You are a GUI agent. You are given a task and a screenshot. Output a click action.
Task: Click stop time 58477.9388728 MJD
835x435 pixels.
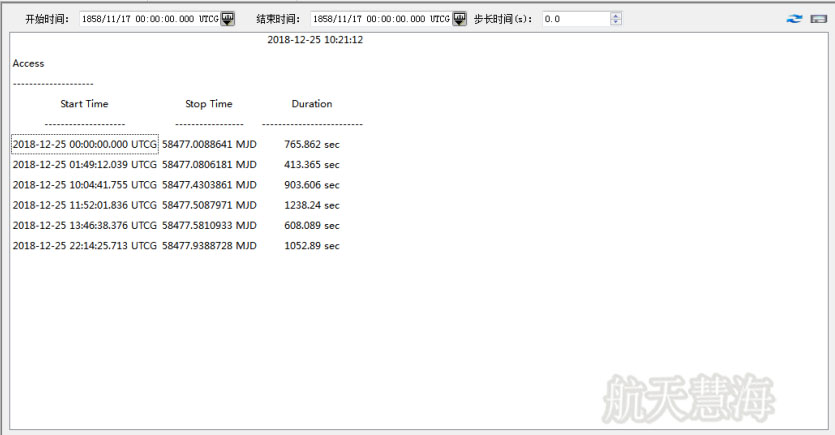point(209,245)
